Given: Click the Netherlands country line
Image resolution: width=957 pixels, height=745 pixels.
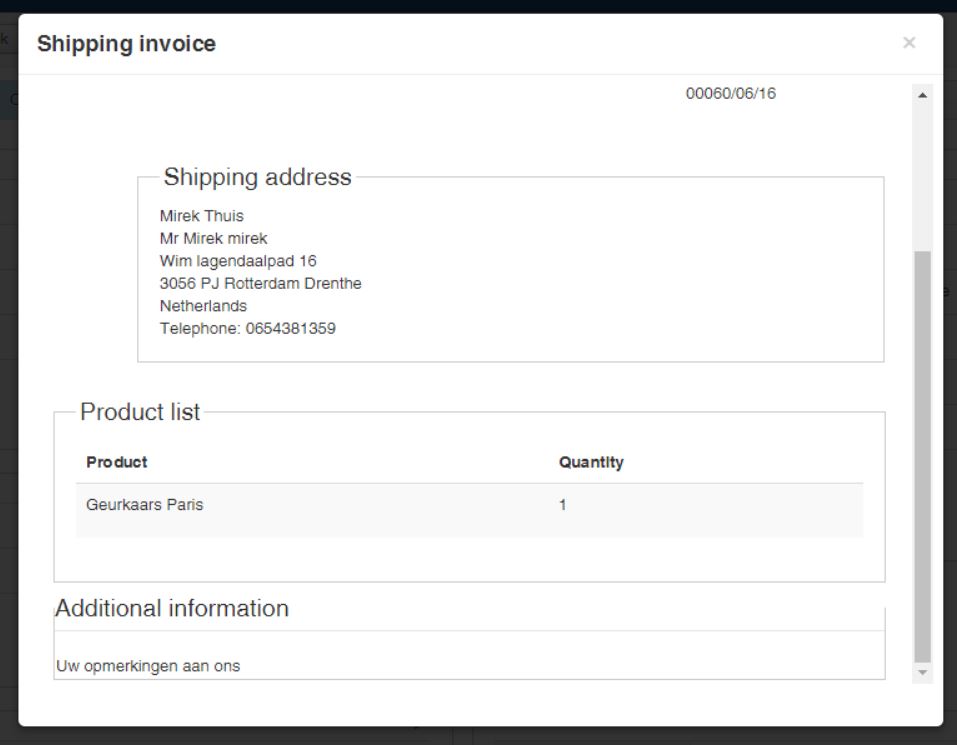Looking at the screenshot, I should [x=203, y=306].
